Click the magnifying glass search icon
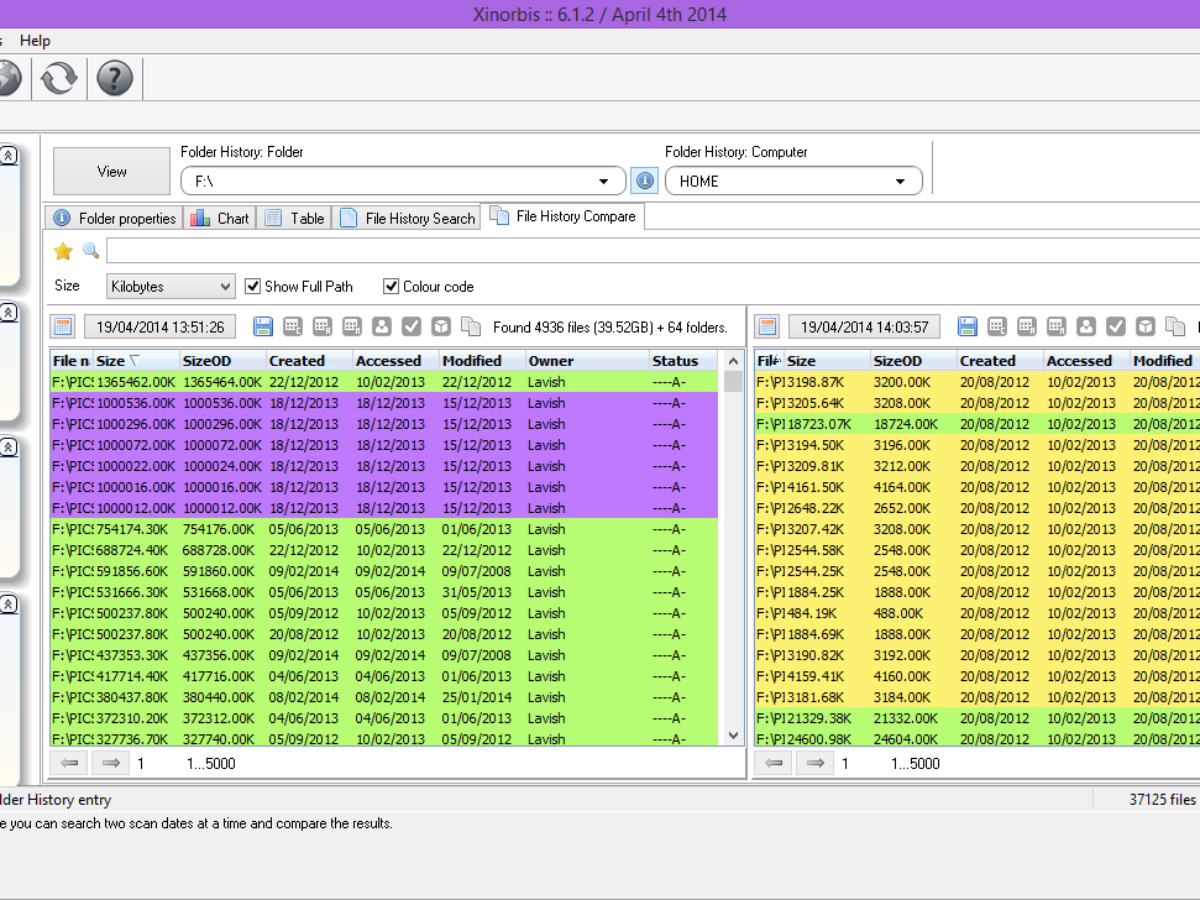The image size is (1200, 900). click(x=91, y=251)
